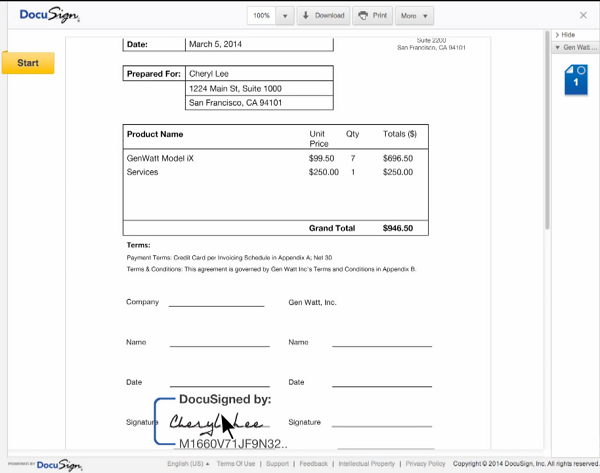Image resolution: width=600 pixels, height=473 pixels.
Task: Open the Privacy Policy link
Action: 425,464
